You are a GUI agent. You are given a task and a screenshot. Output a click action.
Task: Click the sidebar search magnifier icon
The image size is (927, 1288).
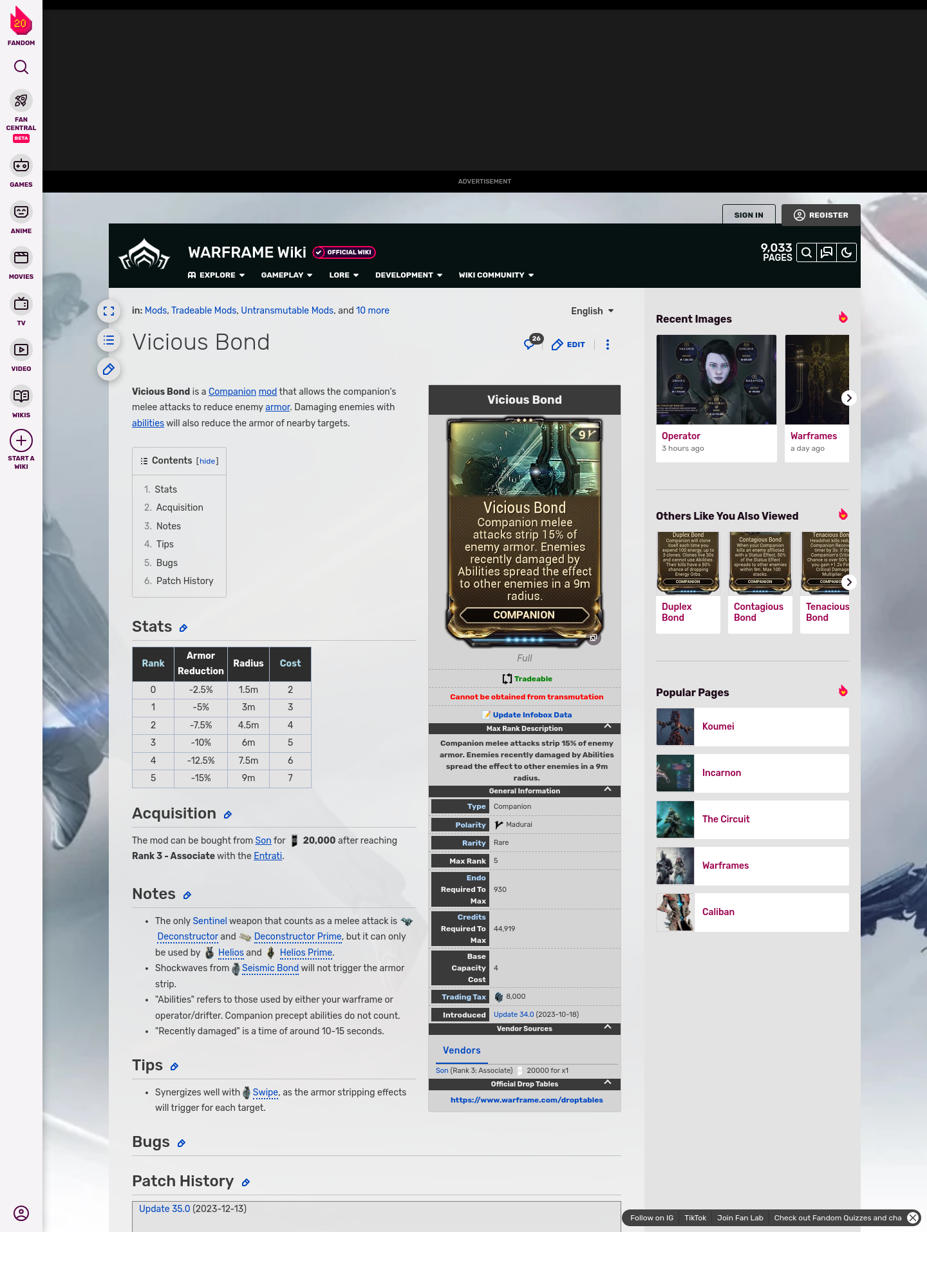(x=21, y=67)
